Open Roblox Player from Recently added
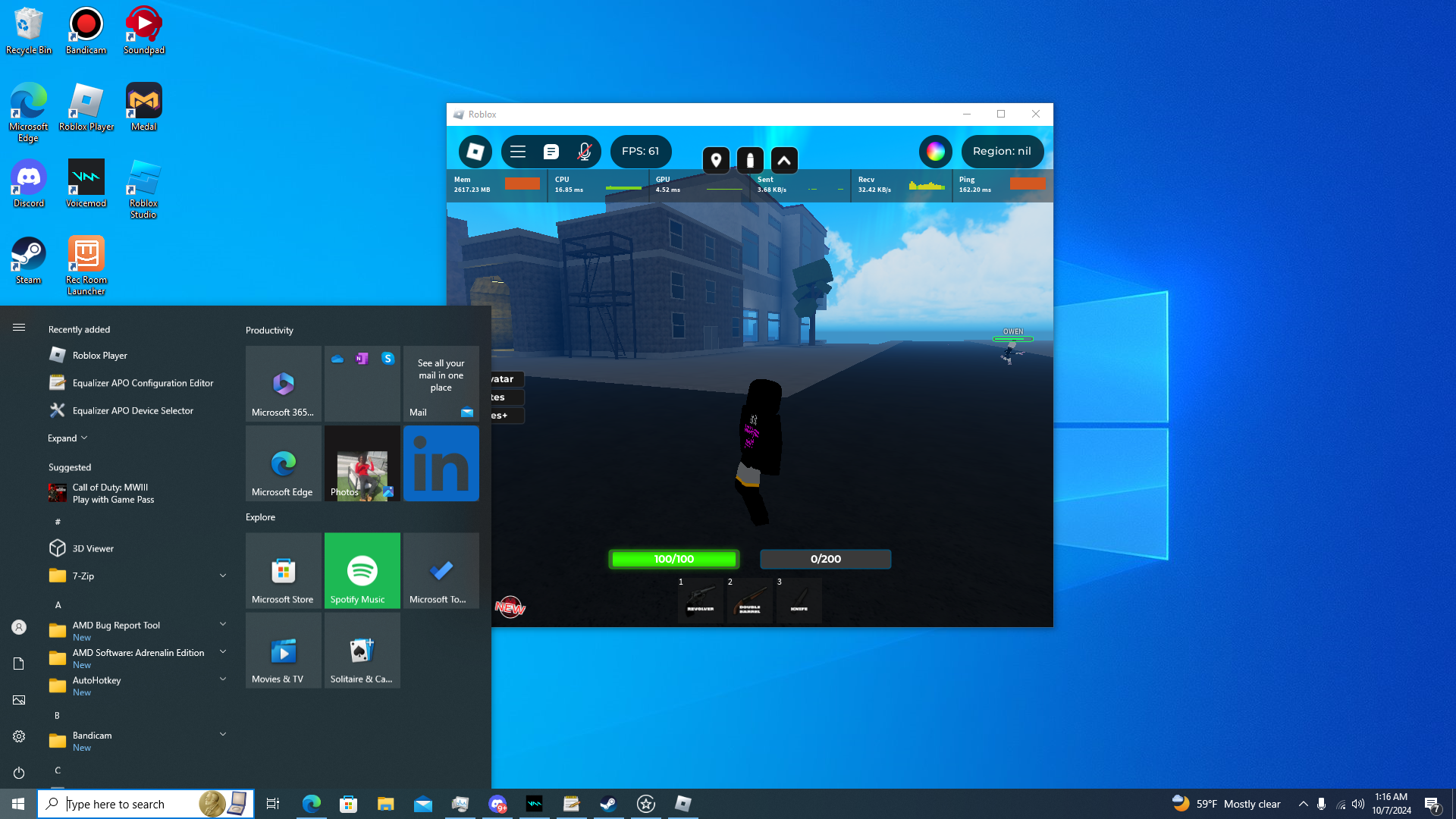Screen dimensions: 1456x819 pyautogui.click(x=100, y=356)
